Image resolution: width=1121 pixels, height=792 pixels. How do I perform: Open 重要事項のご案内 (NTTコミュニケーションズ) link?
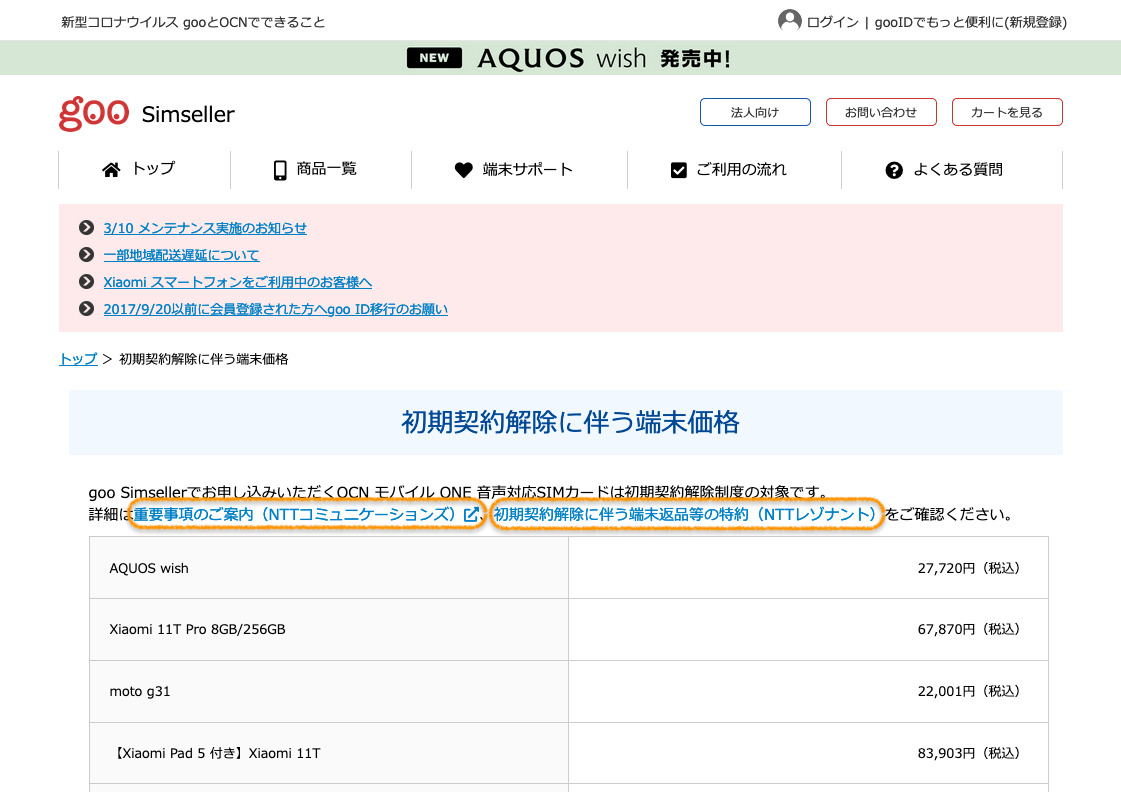[x=306, y=515]
